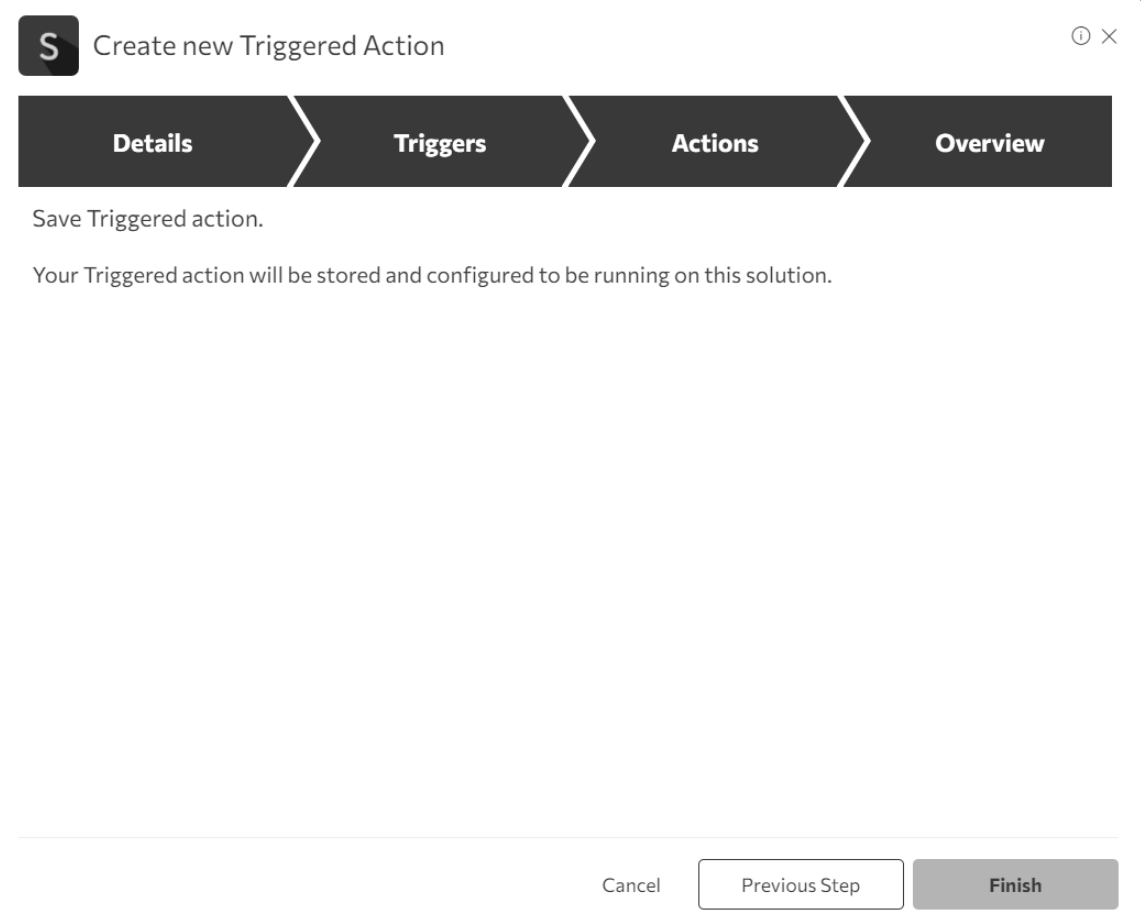Click the chevron between Actions and Overview

tap(857, 142)
